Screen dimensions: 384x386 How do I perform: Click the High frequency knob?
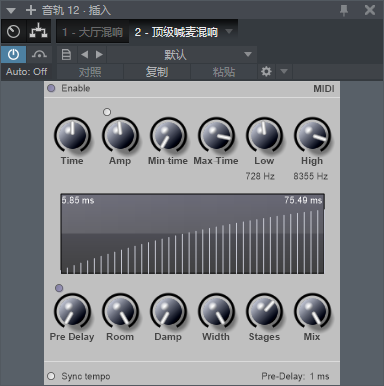[x=312, y=135]
